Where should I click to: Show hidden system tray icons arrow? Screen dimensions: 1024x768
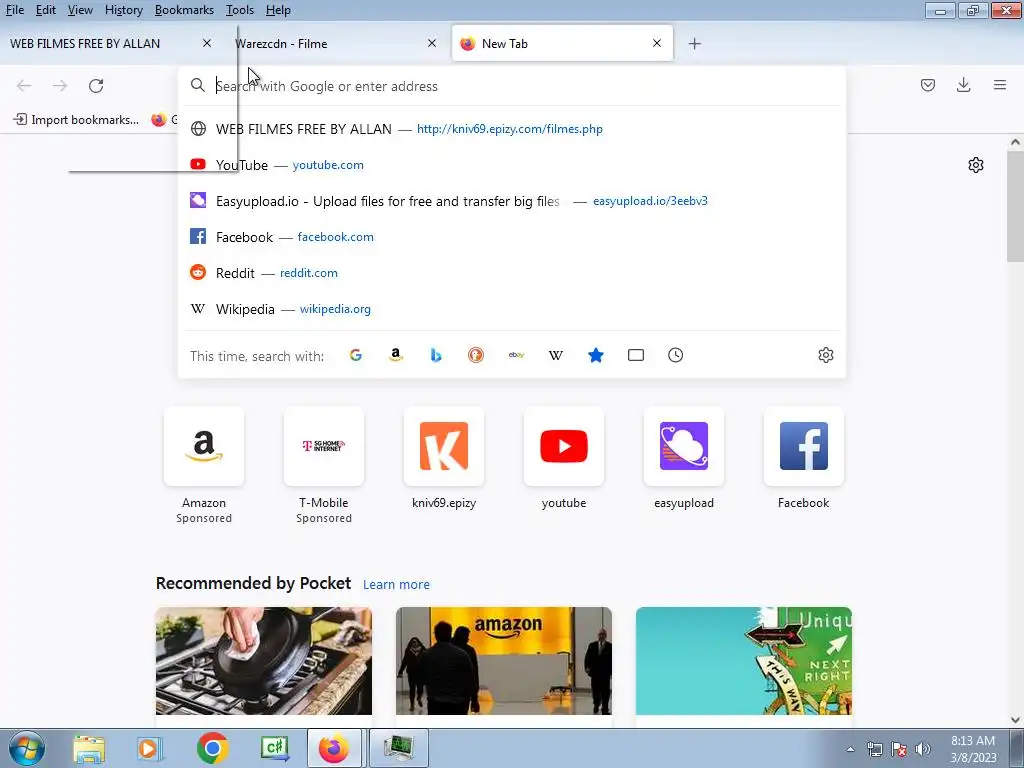coord(850,749)
